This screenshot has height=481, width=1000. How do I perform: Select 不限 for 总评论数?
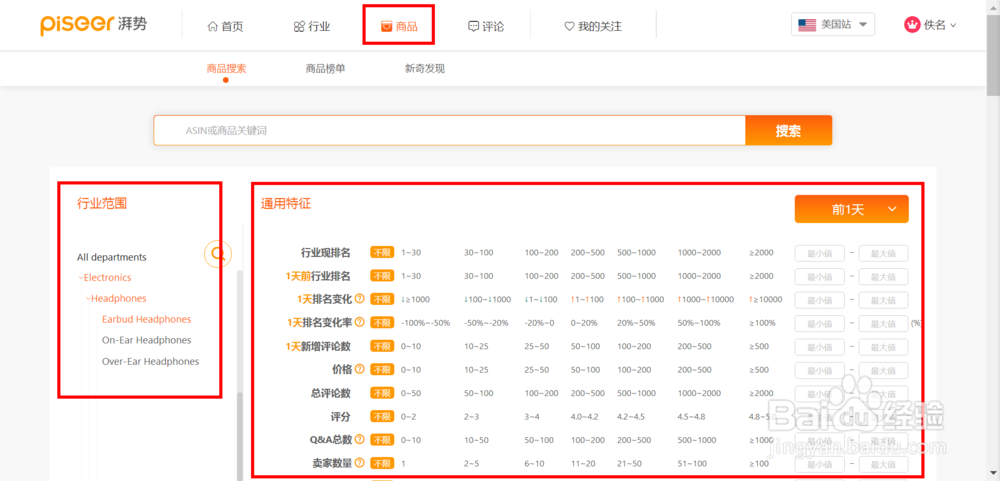[382, 393]
